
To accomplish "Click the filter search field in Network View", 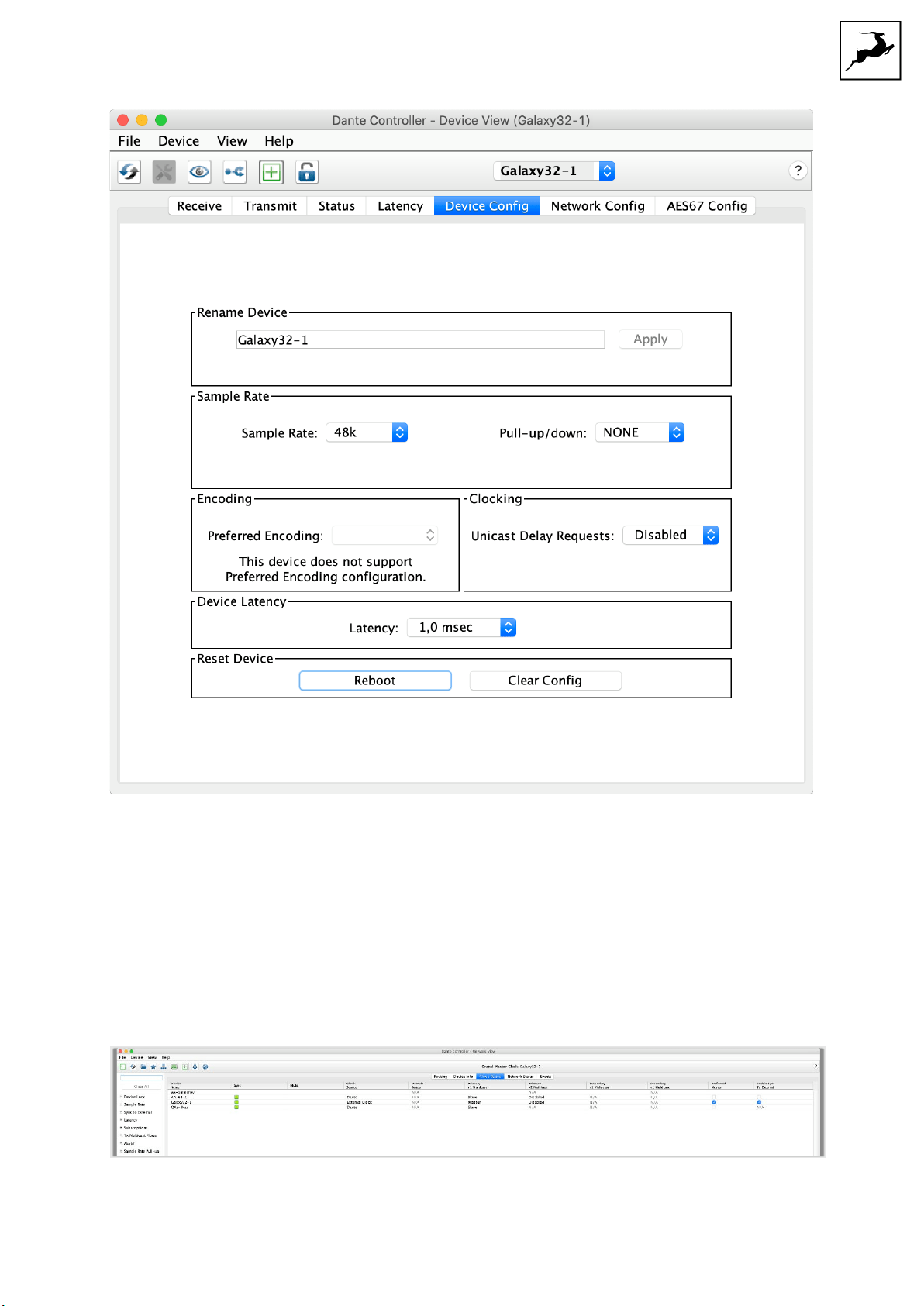I will coord(141,1077).
